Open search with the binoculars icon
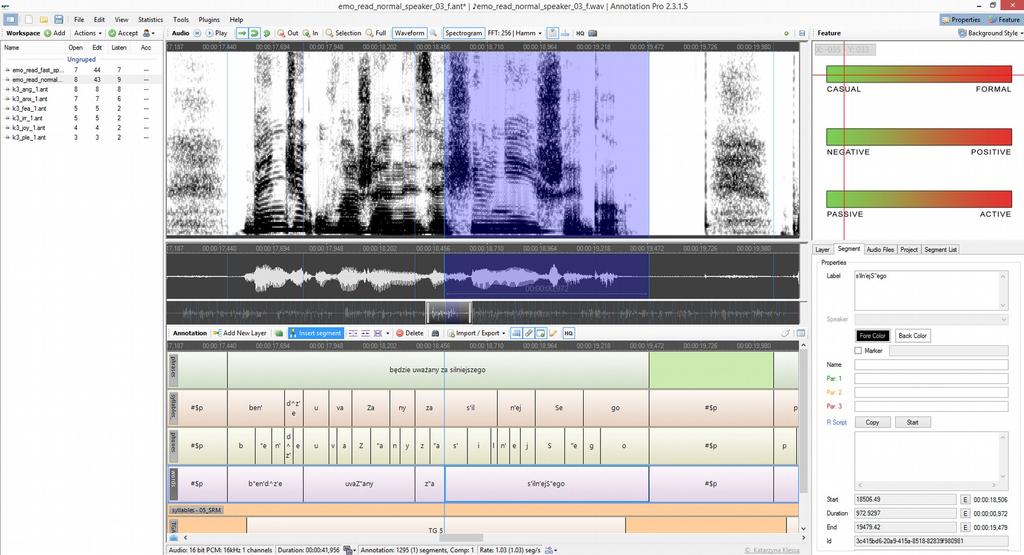The height and width of the screenshot is (555, 1024). pos(435,333)
